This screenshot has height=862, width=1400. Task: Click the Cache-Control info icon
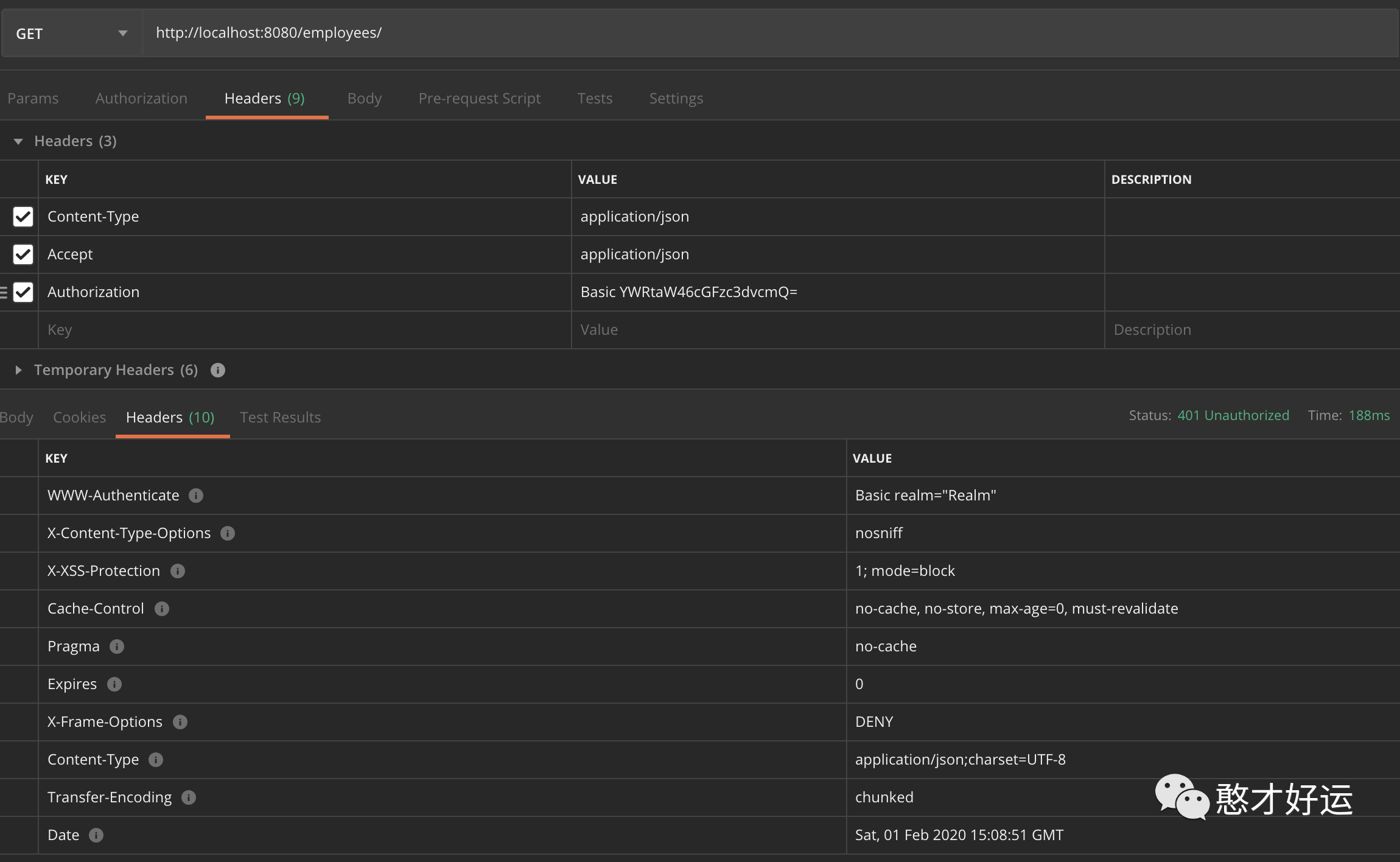point(162,609)
